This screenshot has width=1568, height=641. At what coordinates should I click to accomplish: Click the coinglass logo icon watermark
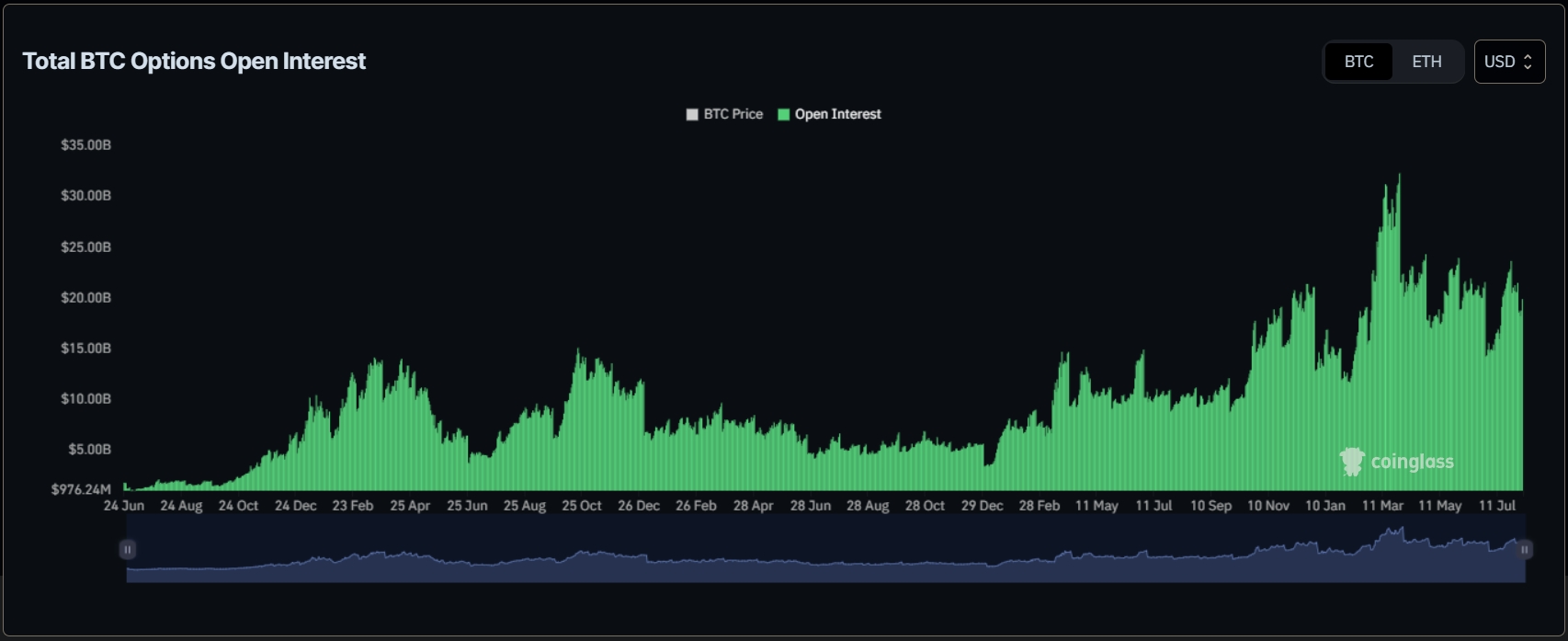tap(1351, 462)
